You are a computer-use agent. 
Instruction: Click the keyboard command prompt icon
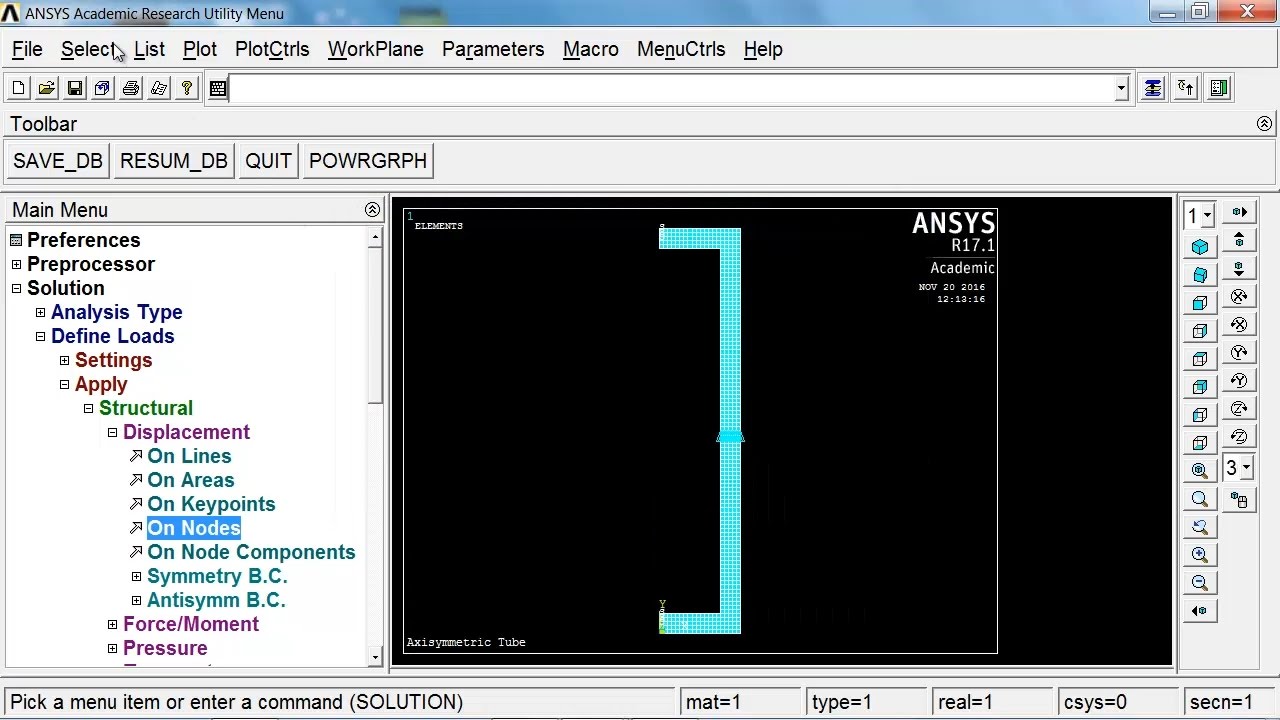(218, 89)
